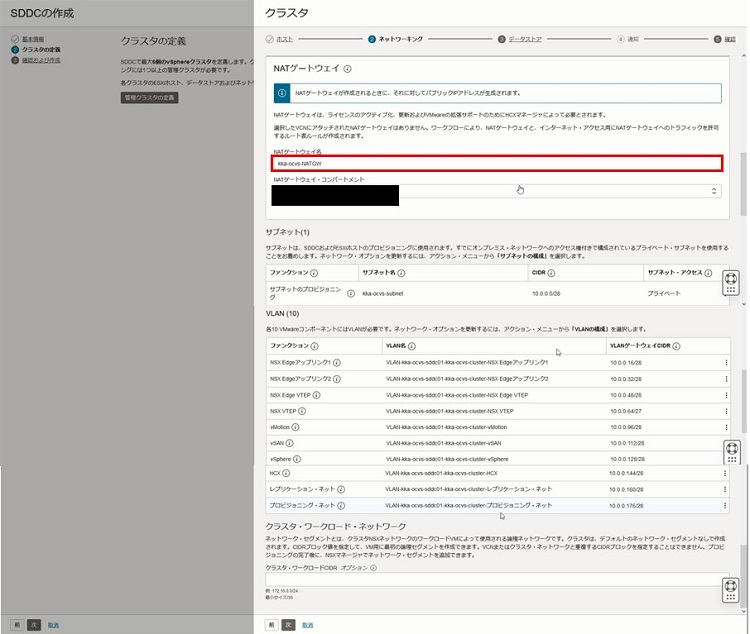The width and height of the screenshot is (750, 634).
Task: Click the 取消 link in the cluster panel
Action: click(x=306, y=624)
